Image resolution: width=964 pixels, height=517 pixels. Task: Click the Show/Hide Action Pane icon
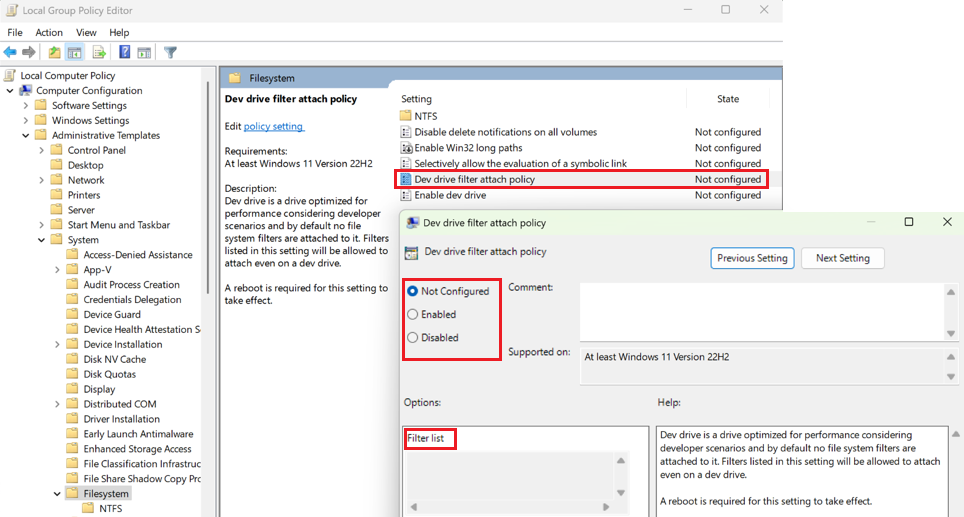(x=144, y=52)
